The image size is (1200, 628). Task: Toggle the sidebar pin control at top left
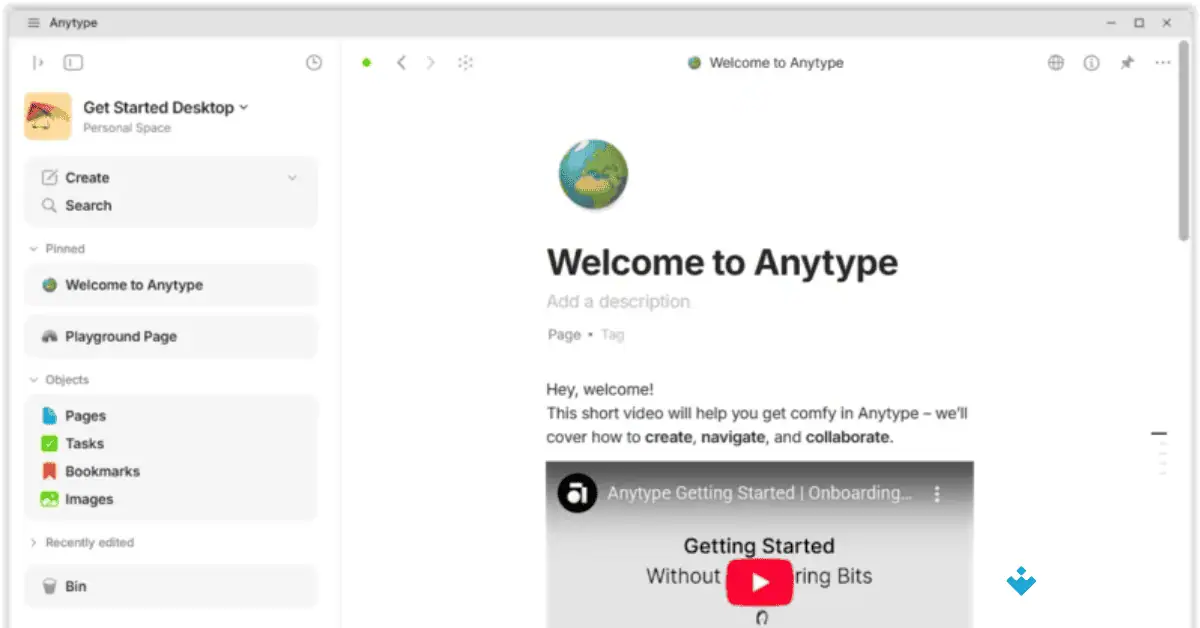click(x=37, y=62)
